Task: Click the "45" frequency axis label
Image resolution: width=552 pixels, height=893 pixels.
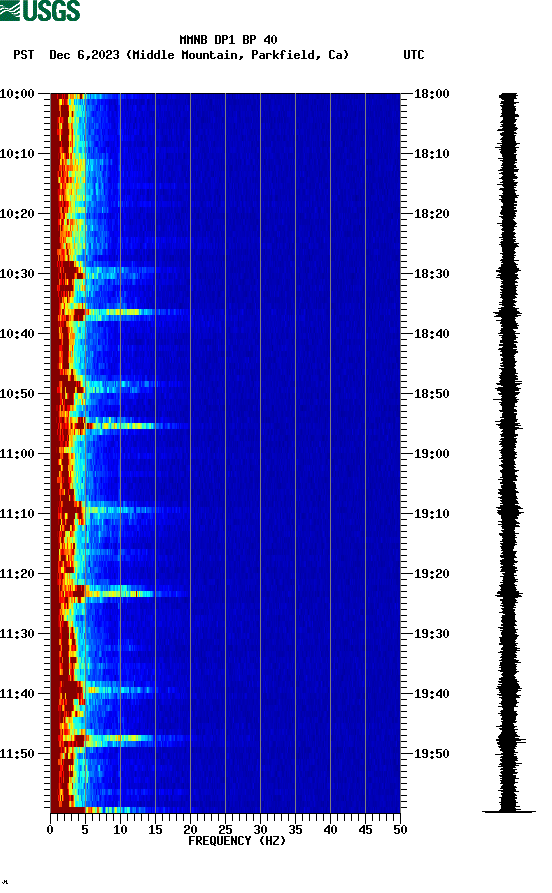Action: click(365, 830)
